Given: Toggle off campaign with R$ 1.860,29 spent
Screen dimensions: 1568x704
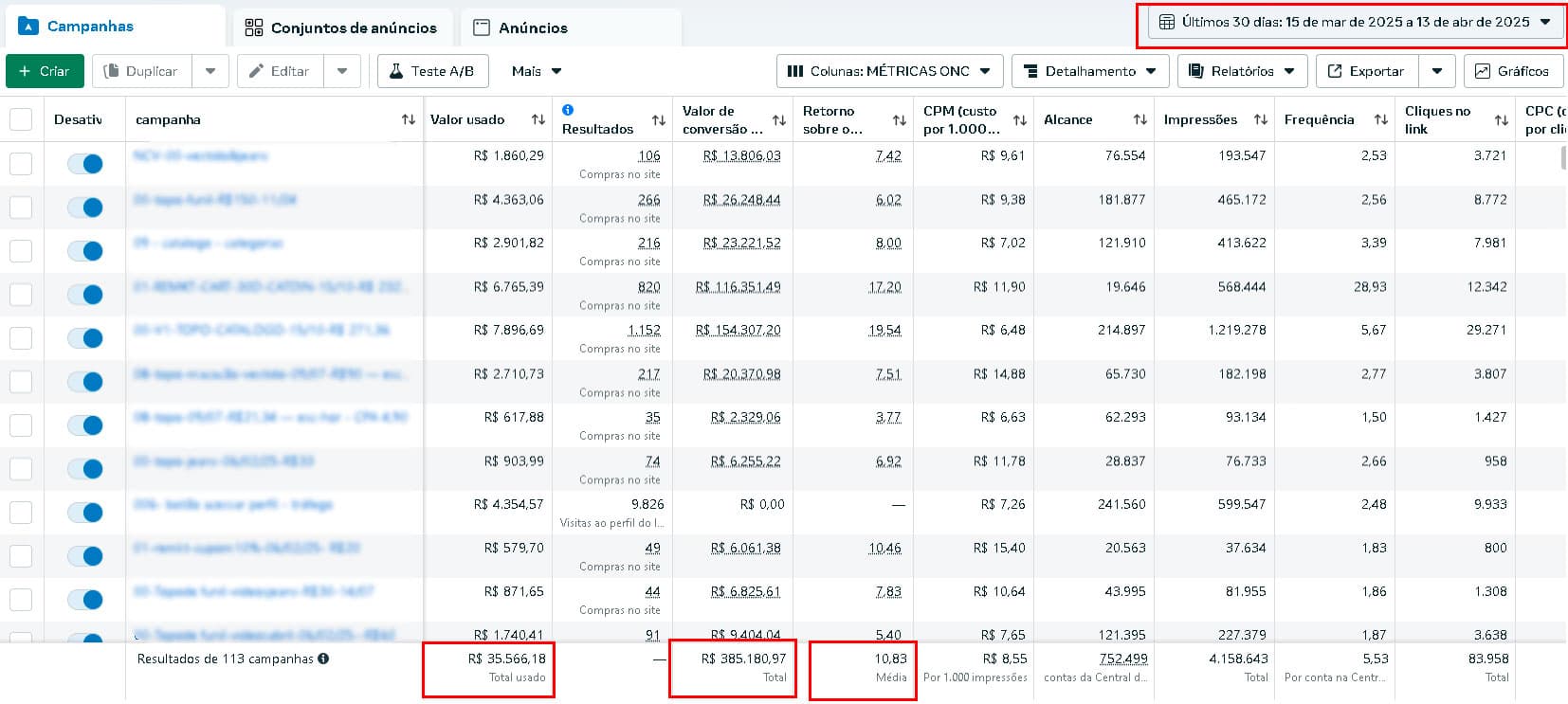Looking at the screenshot, I should pos(85,164).
